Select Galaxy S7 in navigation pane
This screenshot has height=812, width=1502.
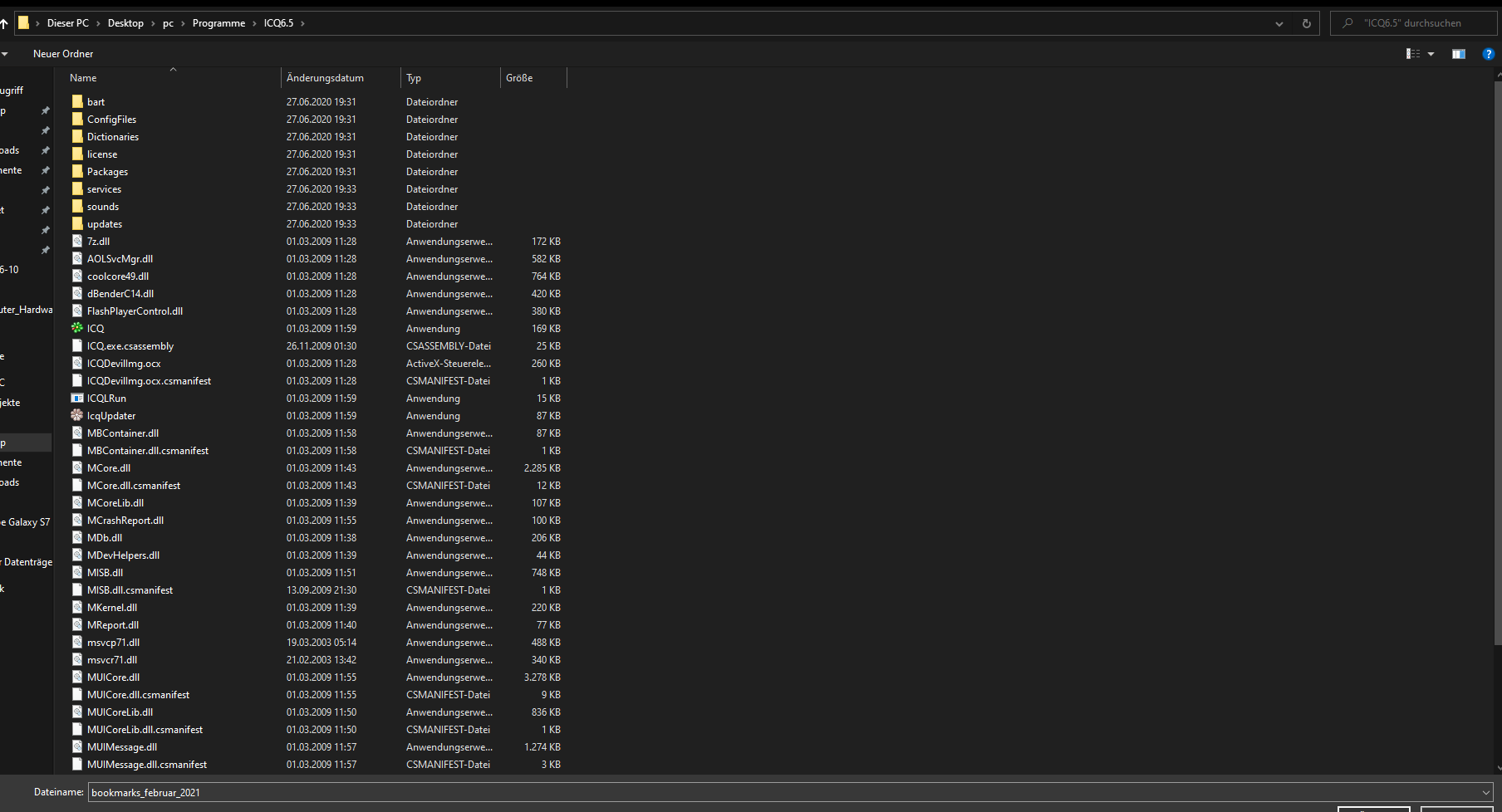pyautogui.click(x=26, y=522)
